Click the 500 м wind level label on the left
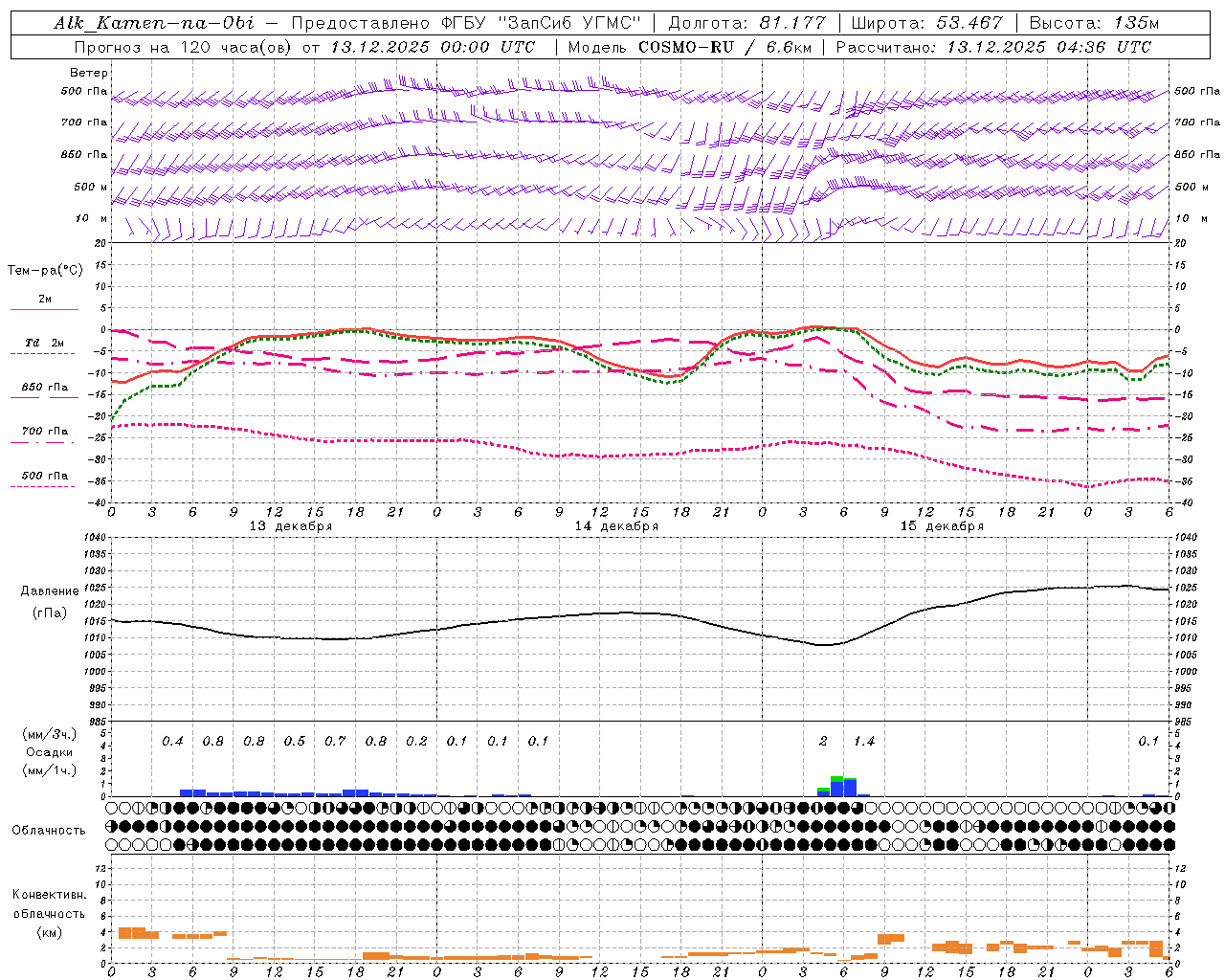 click(x=91, y=187)
